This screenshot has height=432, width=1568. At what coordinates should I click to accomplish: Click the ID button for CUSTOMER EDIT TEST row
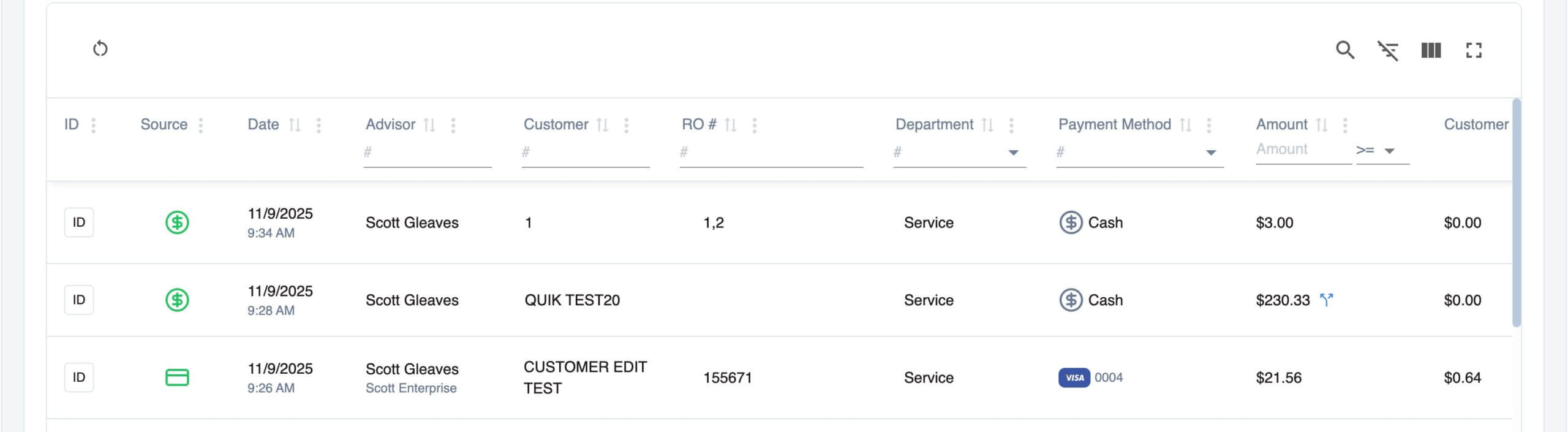(x=79, y=377)
